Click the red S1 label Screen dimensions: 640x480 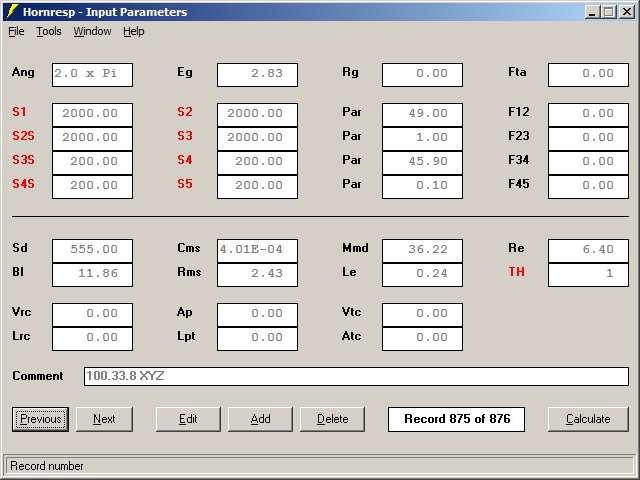tap(21, 113)
